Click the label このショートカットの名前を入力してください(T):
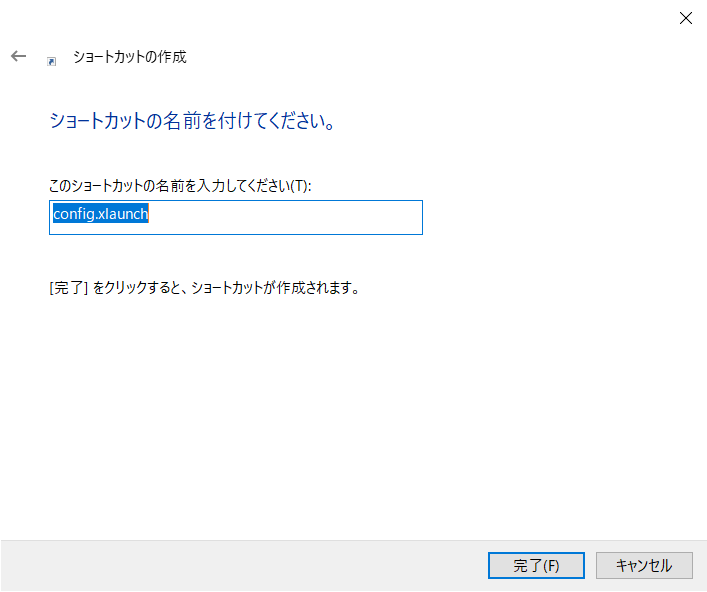The image size is (707, 592). (x=180, y=186)
